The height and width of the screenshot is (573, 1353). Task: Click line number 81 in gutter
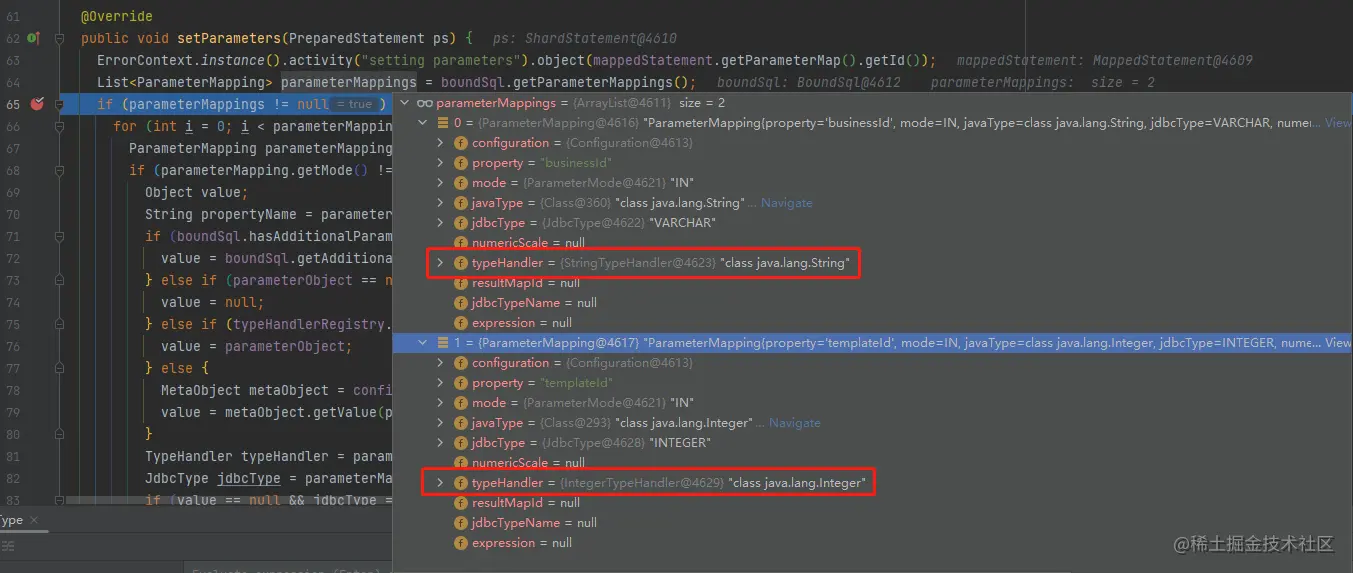tap(13, 456)
